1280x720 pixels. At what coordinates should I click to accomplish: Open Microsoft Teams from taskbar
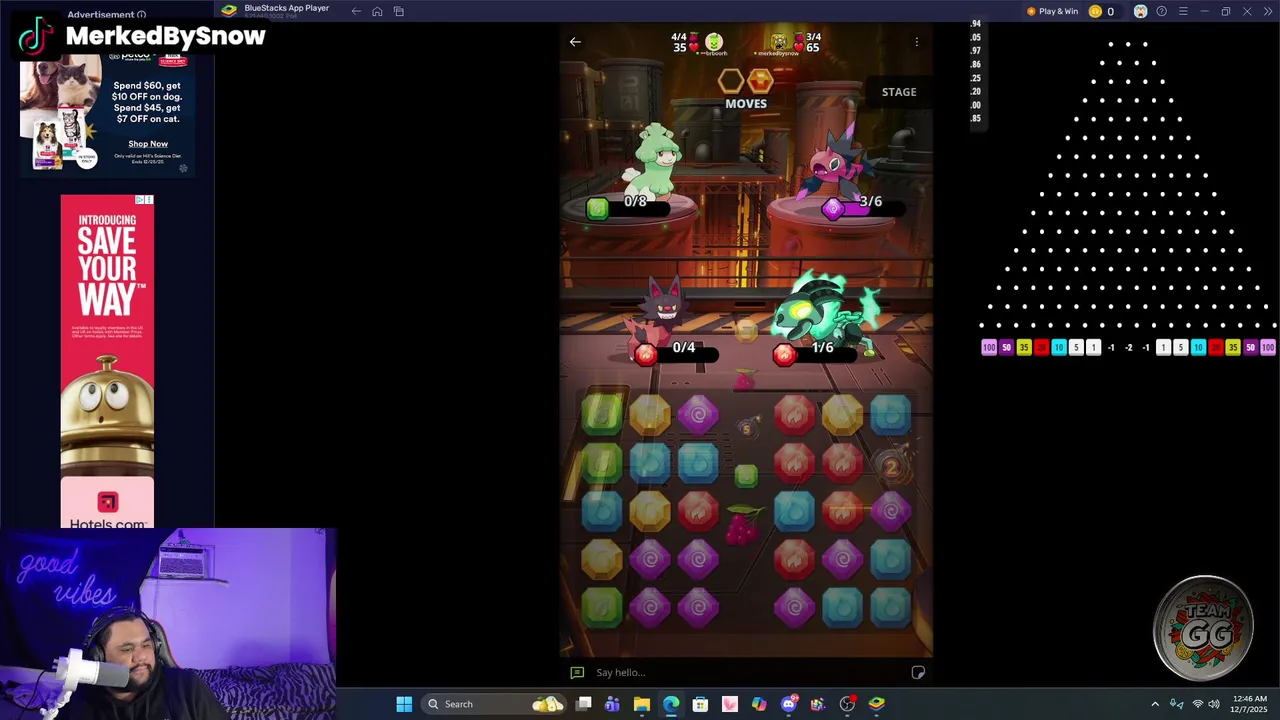pos(612,704)
